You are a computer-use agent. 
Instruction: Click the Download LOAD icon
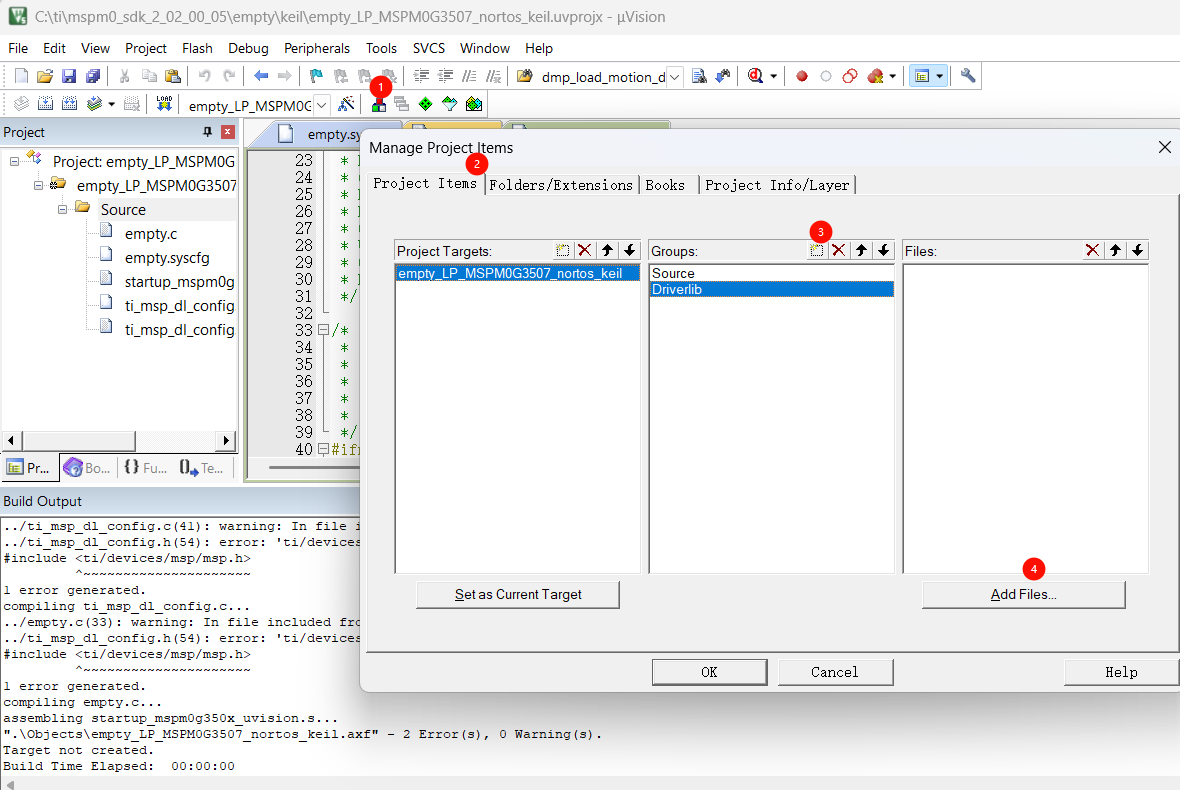coord(164,104)
